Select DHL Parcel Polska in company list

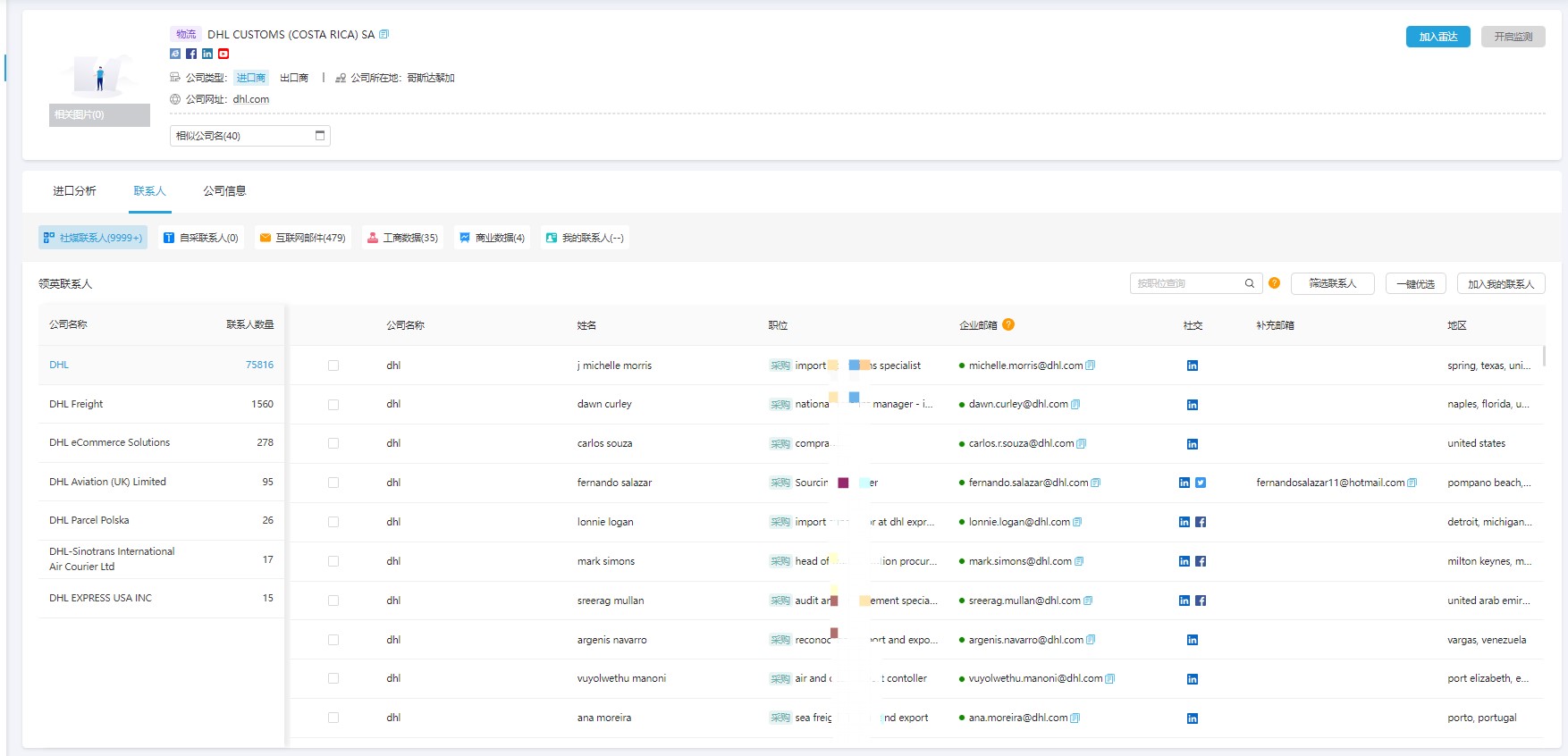pyautogui.click(x=161, y=520)
